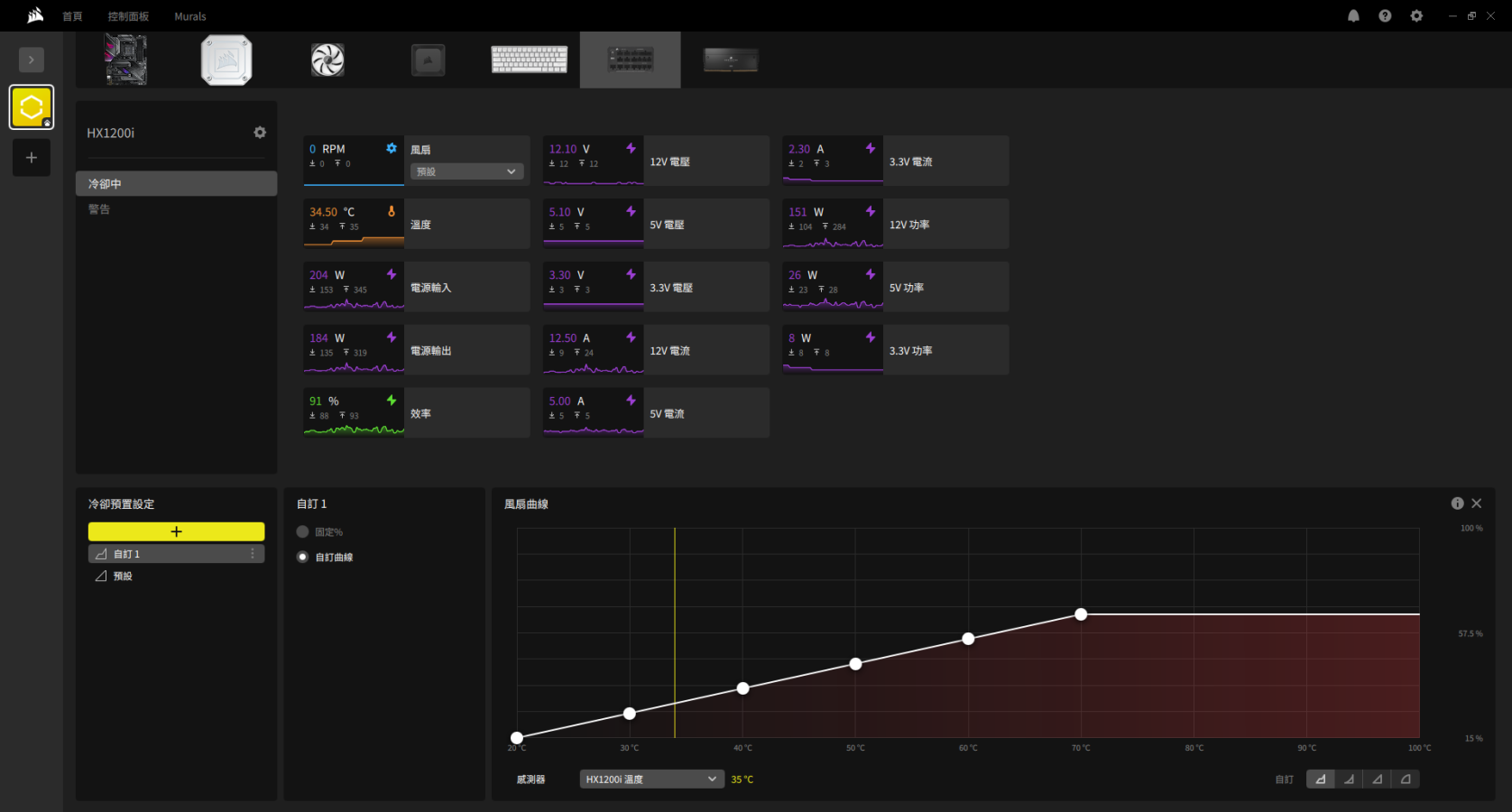Open the more options for preset 自訂 1

pos(253,554)
